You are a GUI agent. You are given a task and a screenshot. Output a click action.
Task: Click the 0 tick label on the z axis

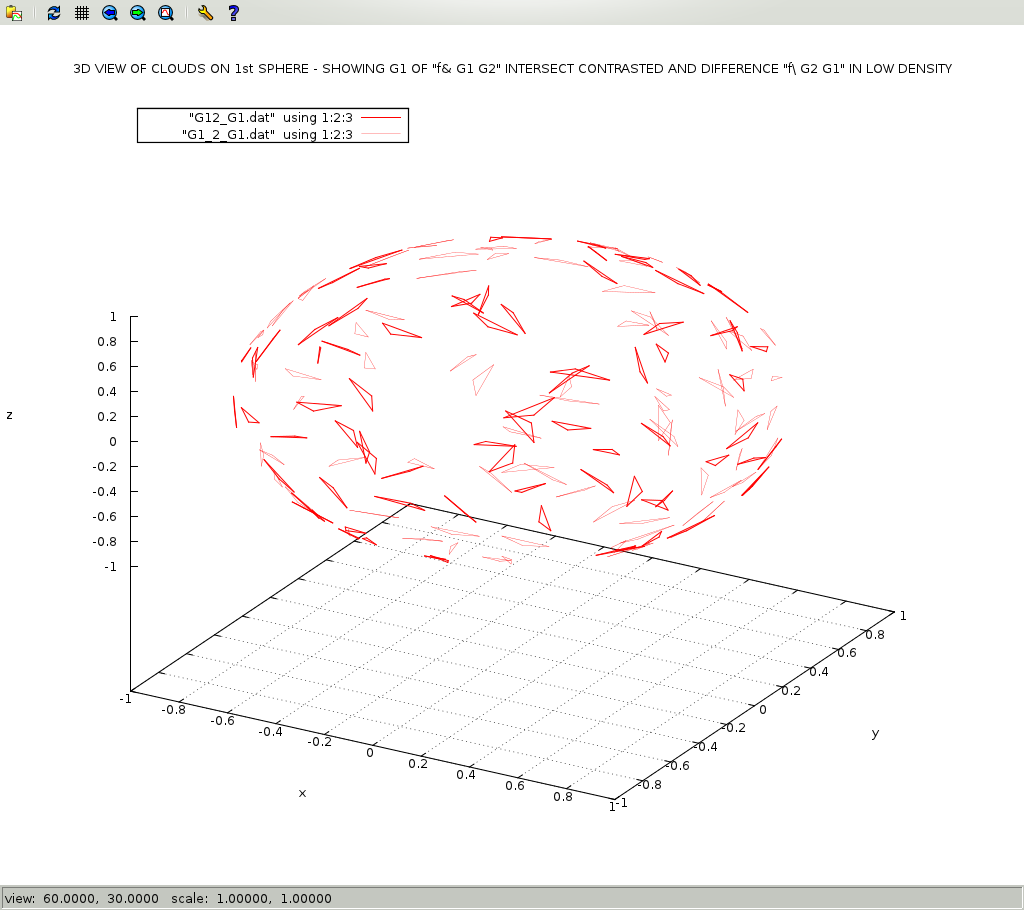[113, 441]
